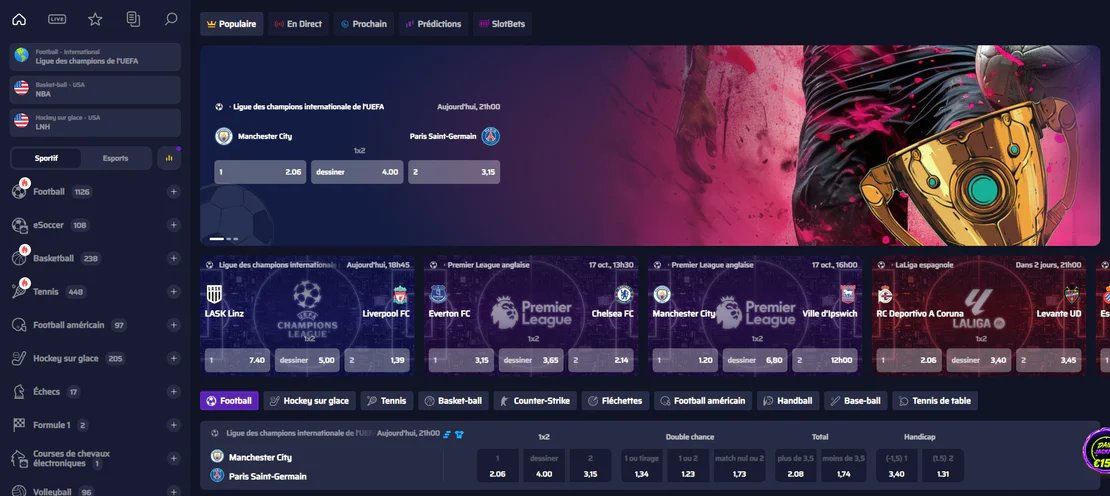Open favorites star icon

tap(95, 19)
